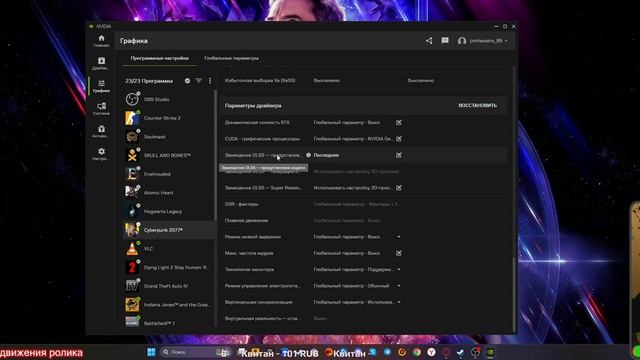Open the Система sidebar section
Image resolution: width=640 pixels, height=360 pixels.
tap(101, 109)
